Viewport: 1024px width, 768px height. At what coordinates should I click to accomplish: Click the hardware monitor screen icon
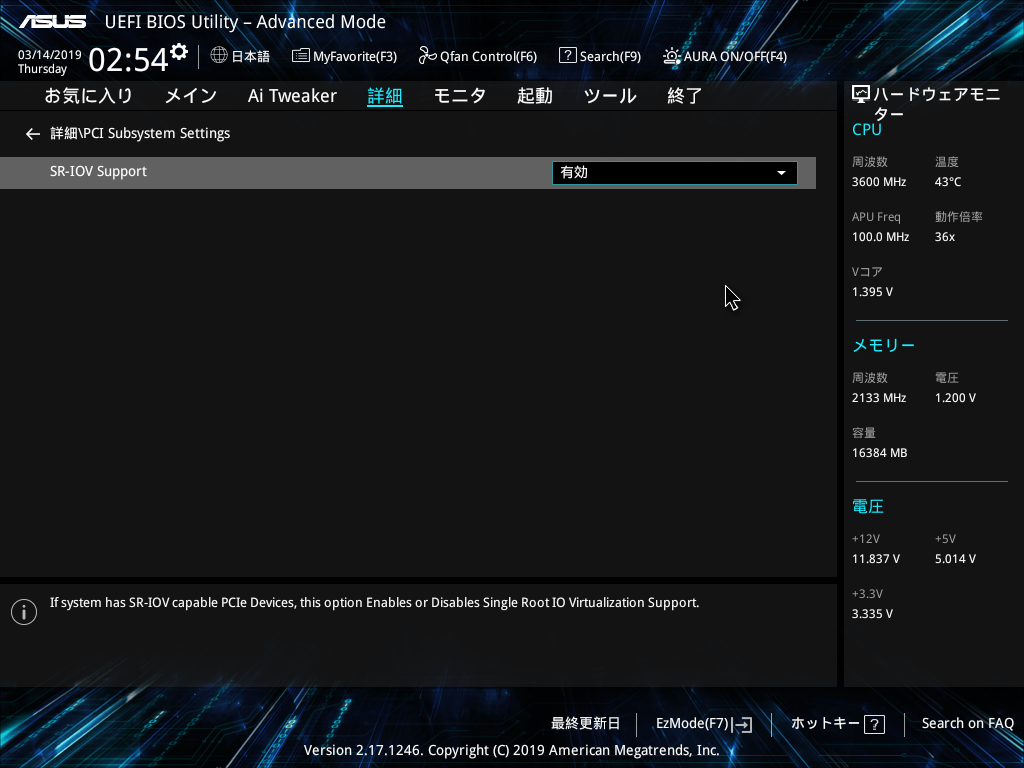pos(861,95)
